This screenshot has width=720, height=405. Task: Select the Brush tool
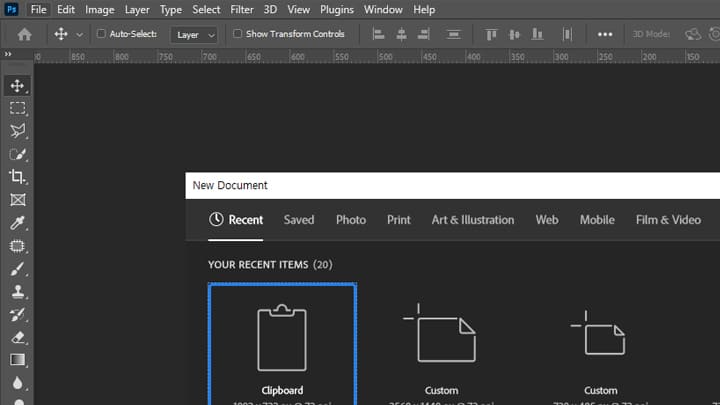click(17, 269)
